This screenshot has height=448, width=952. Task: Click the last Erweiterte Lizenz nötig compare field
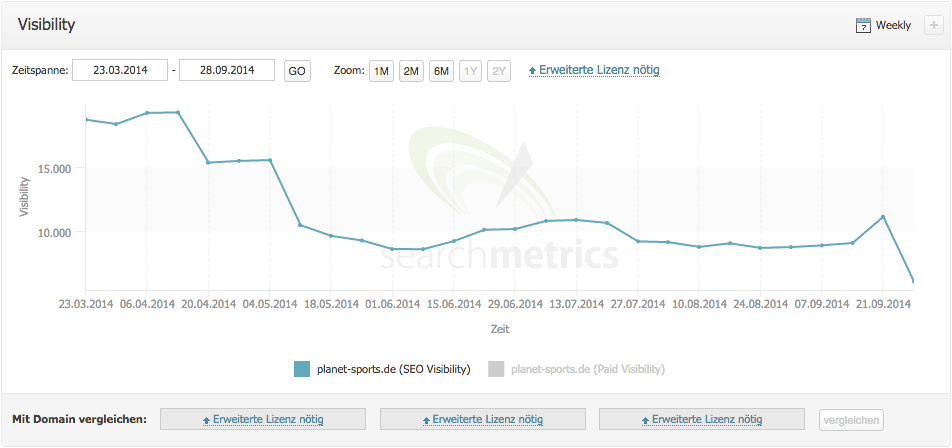(702, 419)
